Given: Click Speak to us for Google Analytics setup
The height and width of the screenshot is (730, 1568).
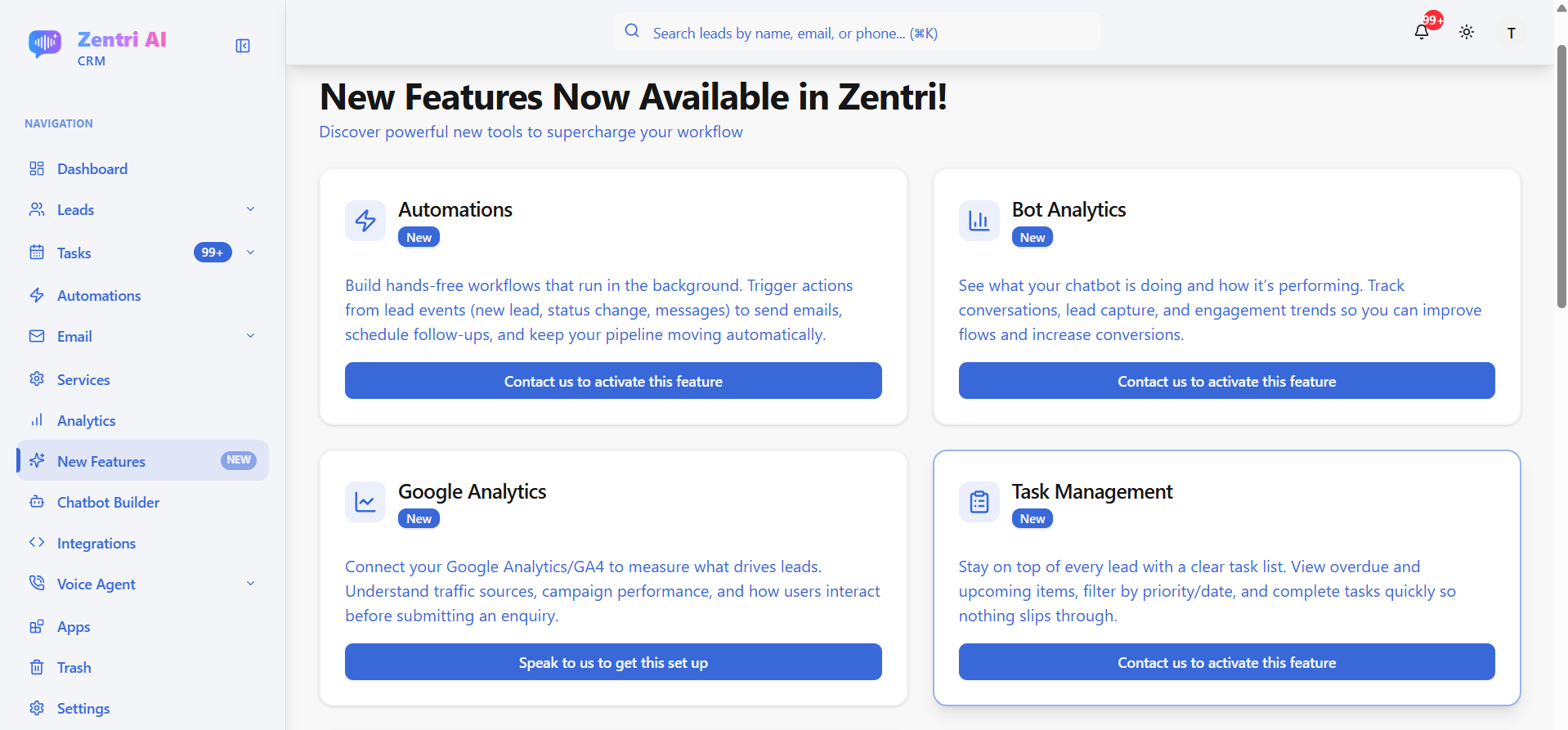Looking at the screenshot, I should click(612, 662).
